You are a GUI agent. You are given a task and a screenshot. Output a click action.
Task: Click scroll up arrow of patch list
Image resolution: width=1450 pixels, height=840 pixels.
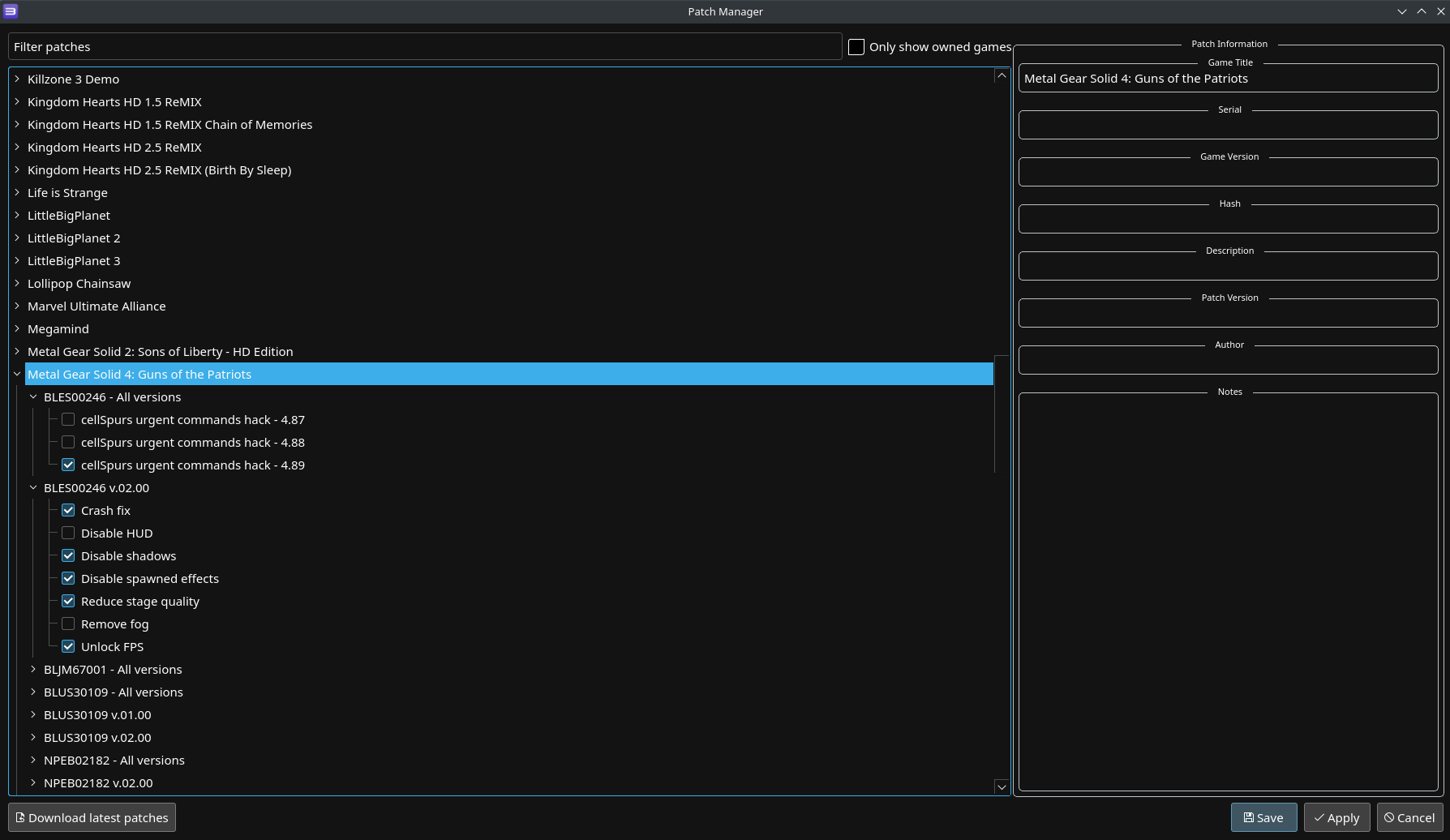click(1002, 75)
